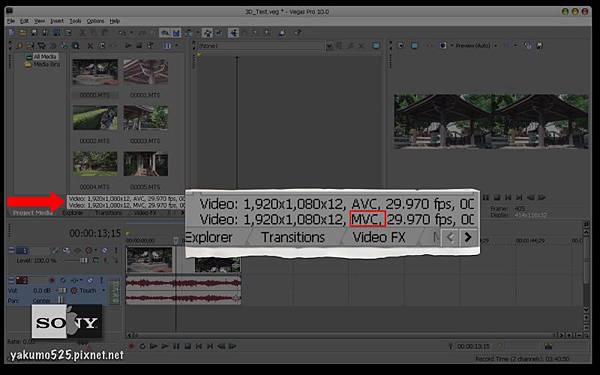This screenshot has width=600, height=375.
Task: Select the All Media tree item
Action: [44, 57]
